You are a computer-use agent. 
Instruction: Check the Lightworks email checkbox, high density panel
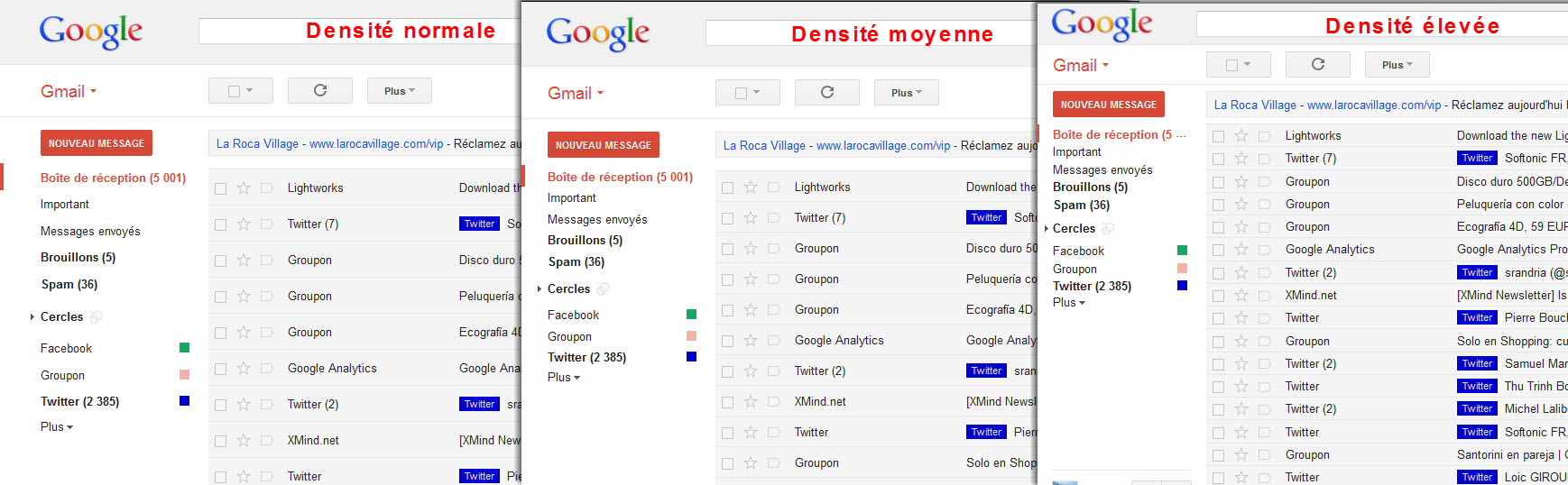coord(1218,136)
